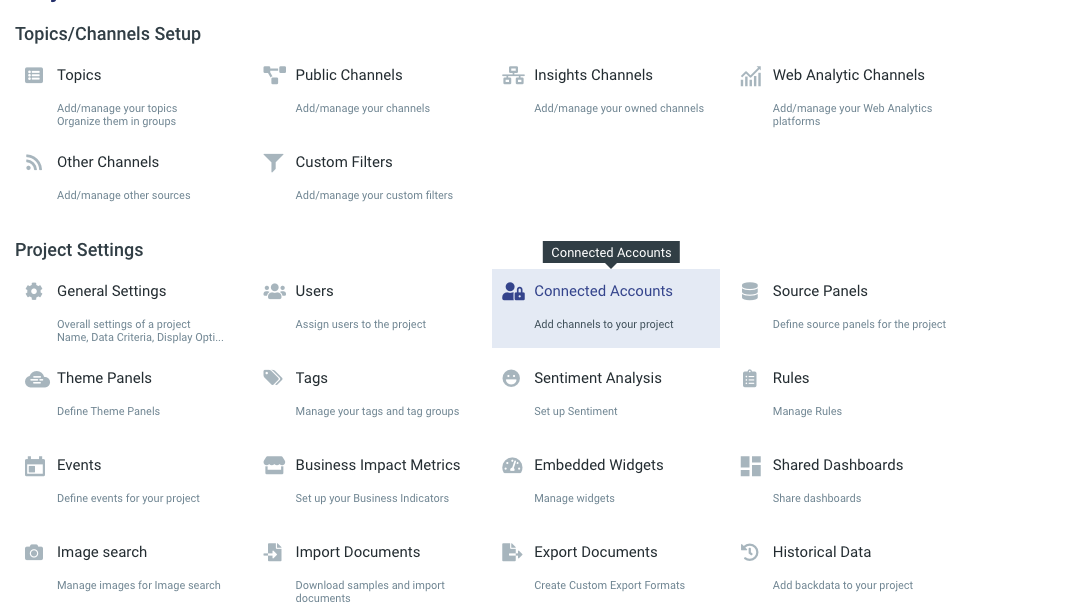Click 'Manage images for Image search' text

138,586
